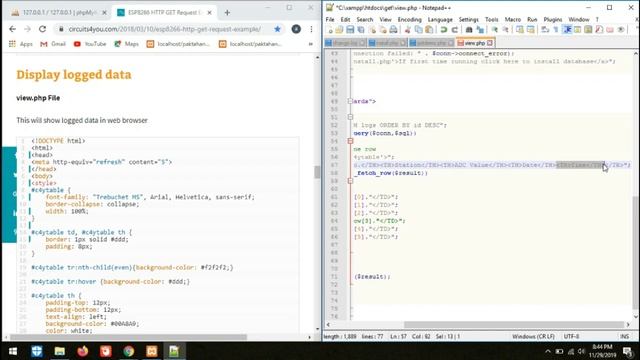The height and width of the screenshot is (360, 640).
Task: Open the Gmail bookmark
Action: pos(53,44)
